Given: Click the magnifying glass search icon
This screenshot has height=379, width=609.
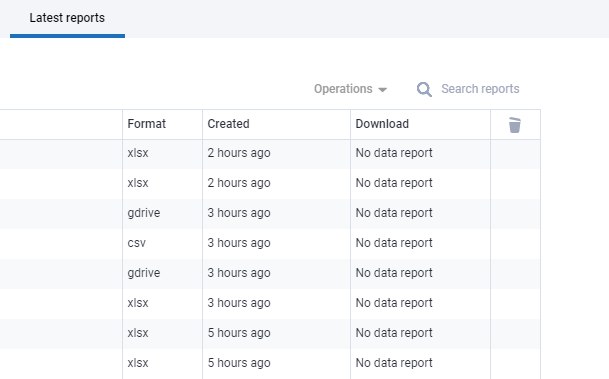Looking at the screenshot, I should tap(424, 89).
